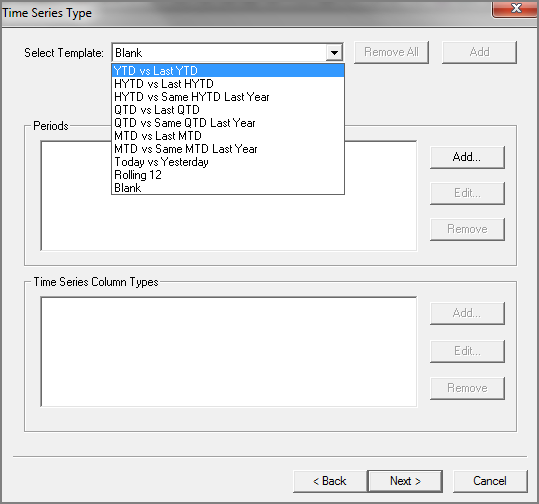539x504 pixels.
Task: Click Remove in Time Series Column Types
Action: point(467,388)
